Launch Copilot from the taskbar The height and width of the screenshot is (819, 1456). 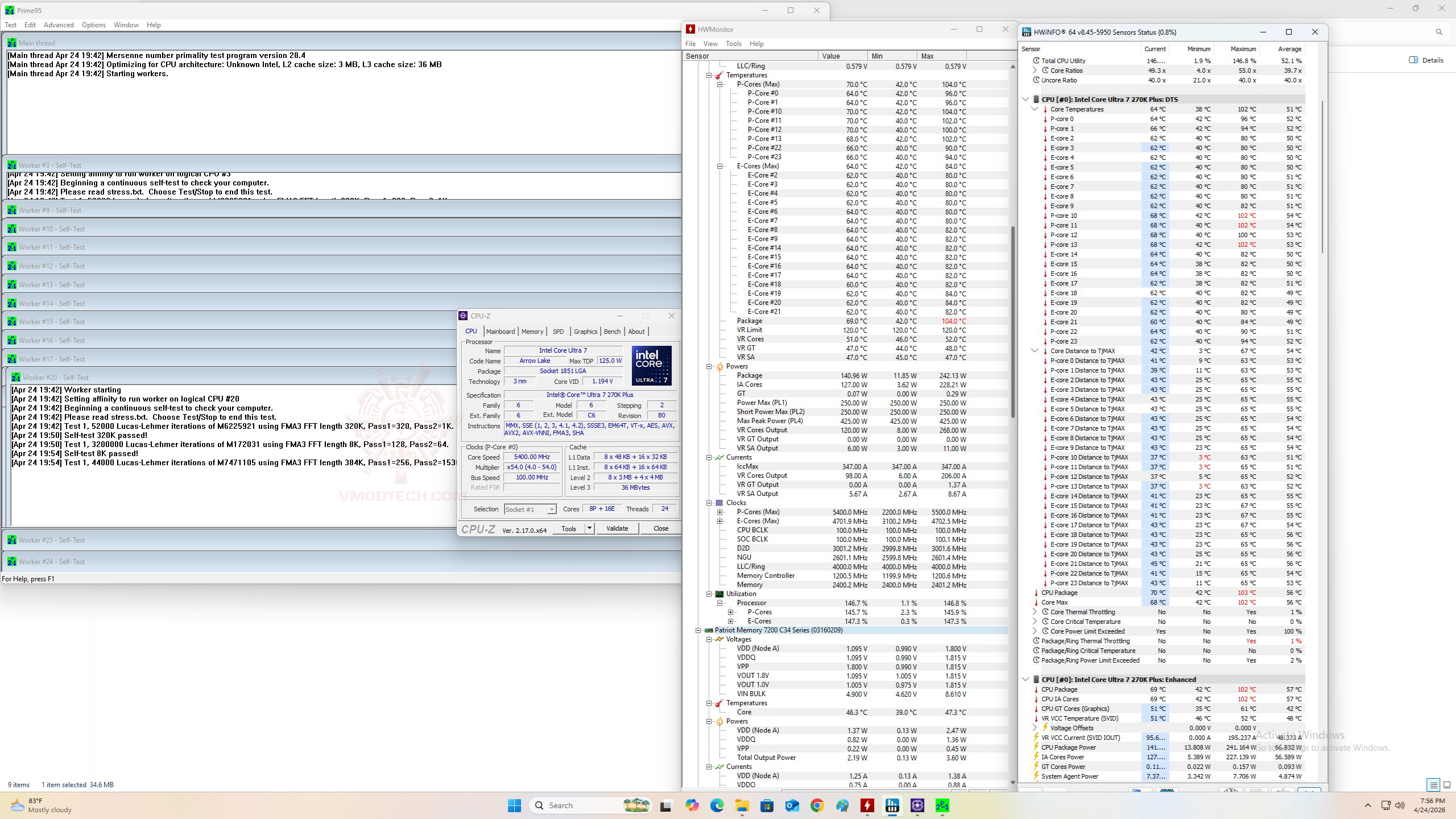pyautogui.click(x=692, y=805)
